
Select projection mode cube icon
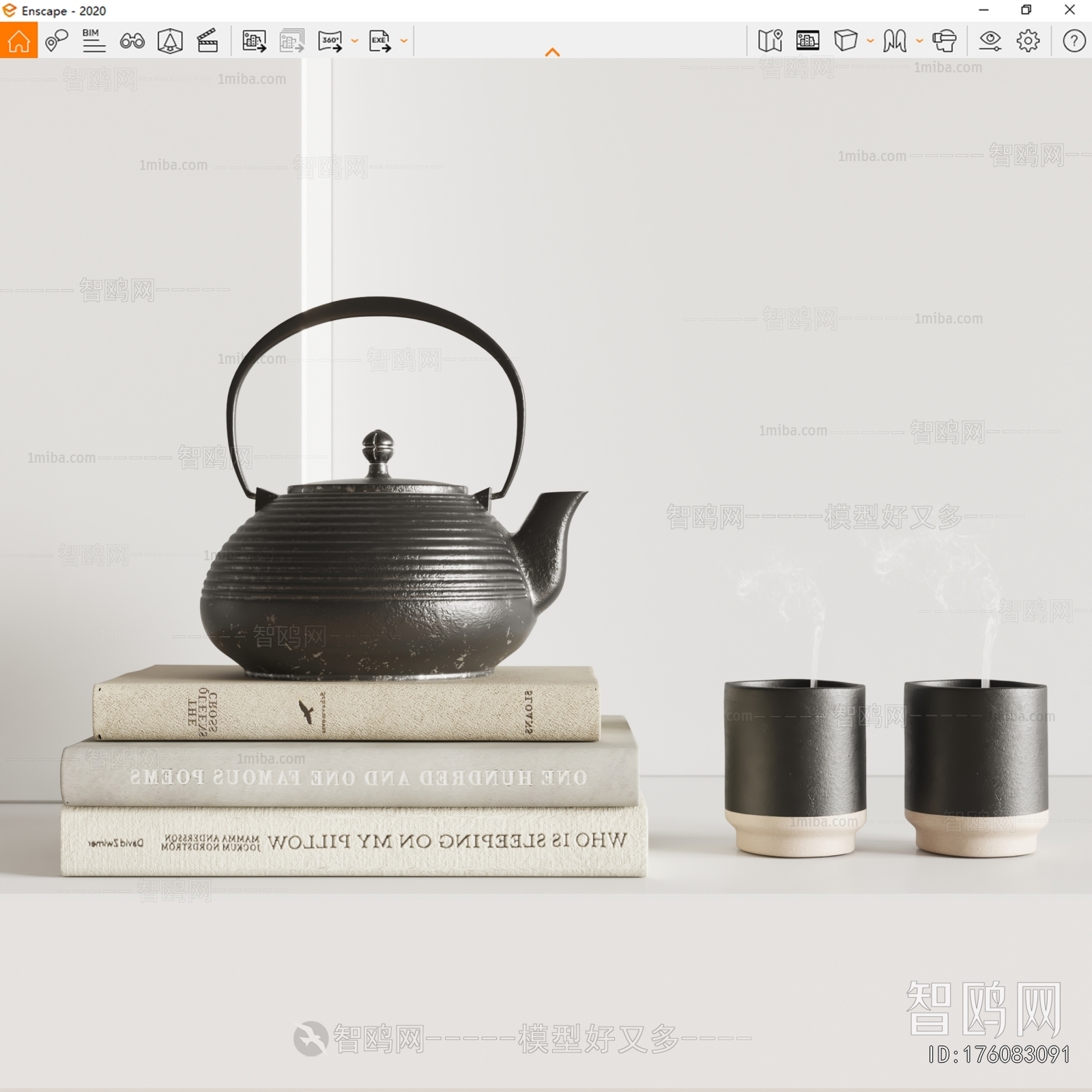tap(846, 41)
